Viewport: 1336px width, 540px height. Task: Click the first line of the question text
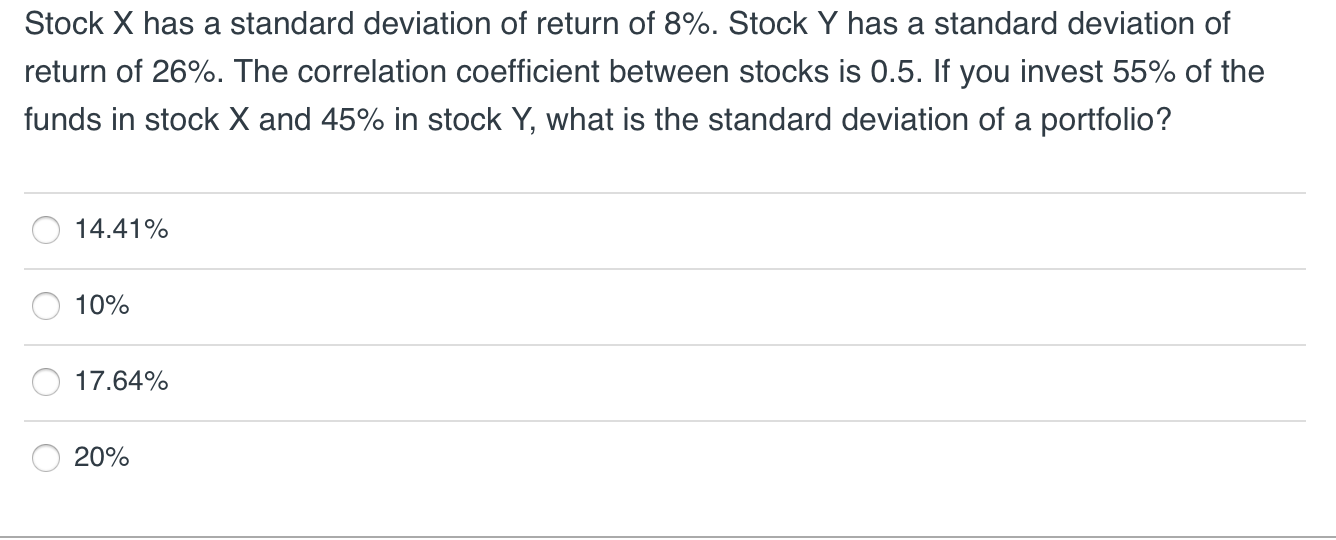click(626, 24)
